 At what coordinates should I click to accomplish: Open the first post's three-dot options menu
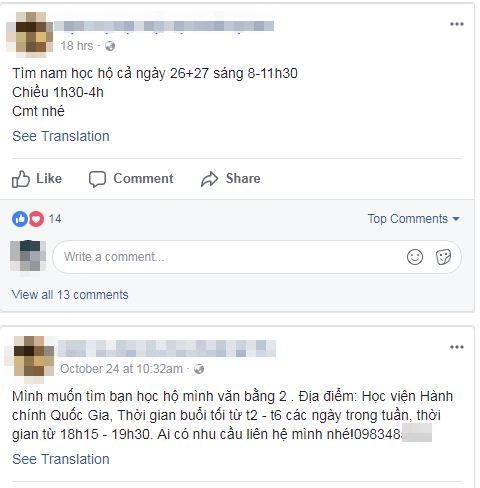pyautogui.click(x=457, y=24)
